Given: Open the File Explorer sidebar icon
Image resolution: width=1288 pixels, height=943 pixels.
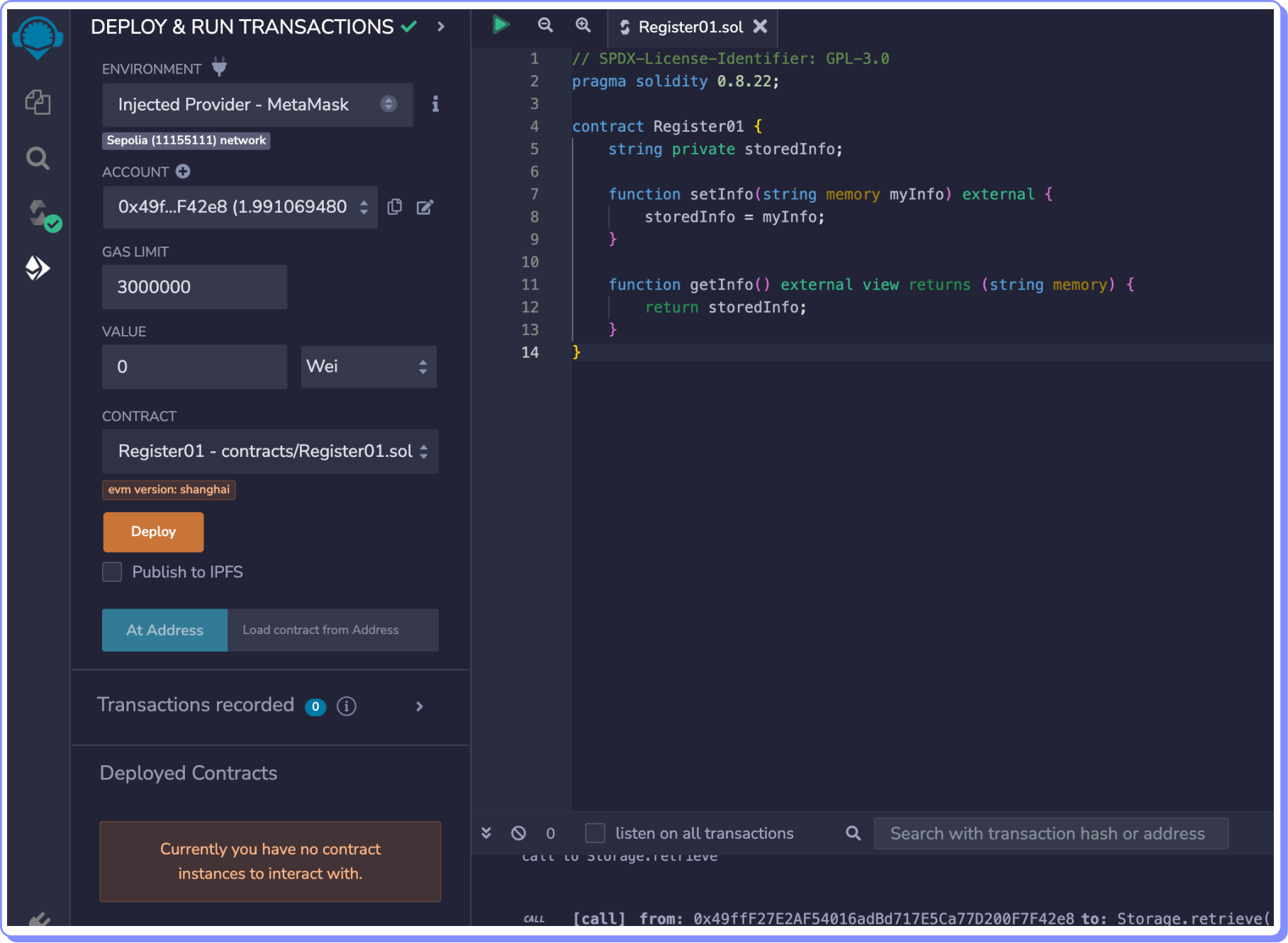Looking at the screenshot, I should [x=38, y=102].
